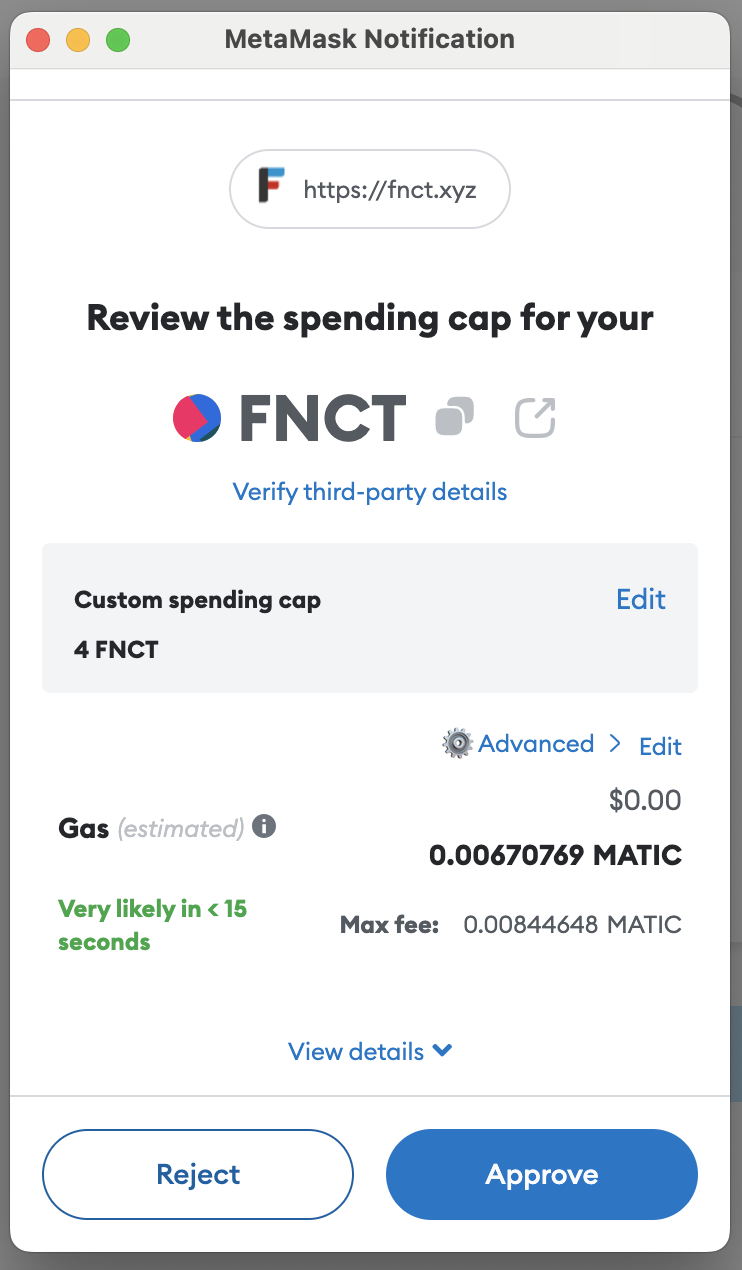Image resolution: width=742 pixels, height=1270 pixels.
Task: Open Advanced gas settings
Action: pyautogui.click(x=536, y=744)
